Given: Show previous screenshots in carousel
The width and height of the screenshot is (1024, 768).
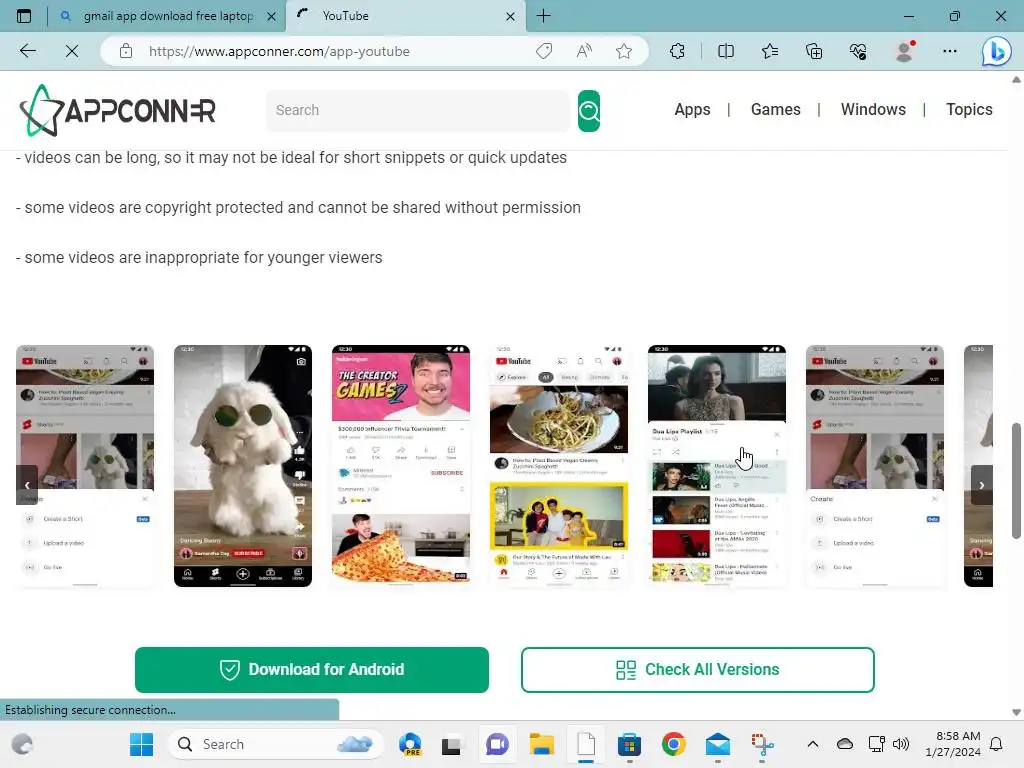Looking at the screenshot, I should [27, 485].
